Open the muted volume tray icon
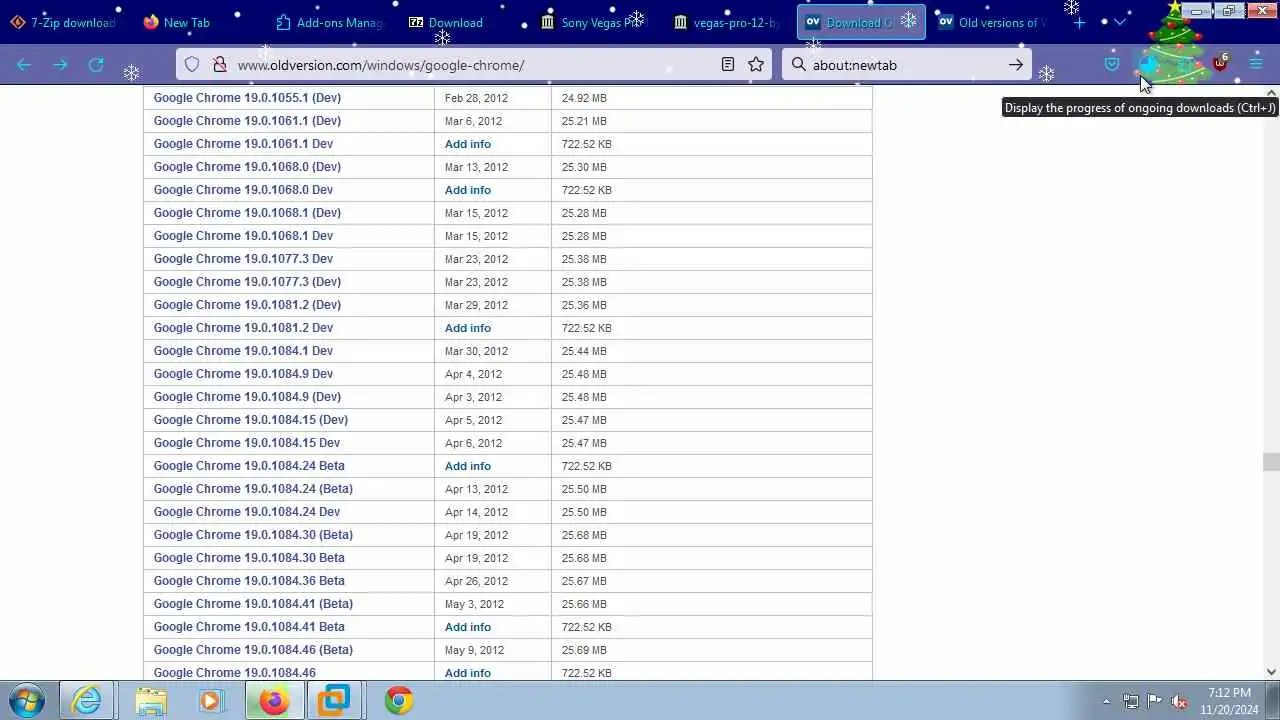Screen dimensions: 1280x720 [1179, 702]
